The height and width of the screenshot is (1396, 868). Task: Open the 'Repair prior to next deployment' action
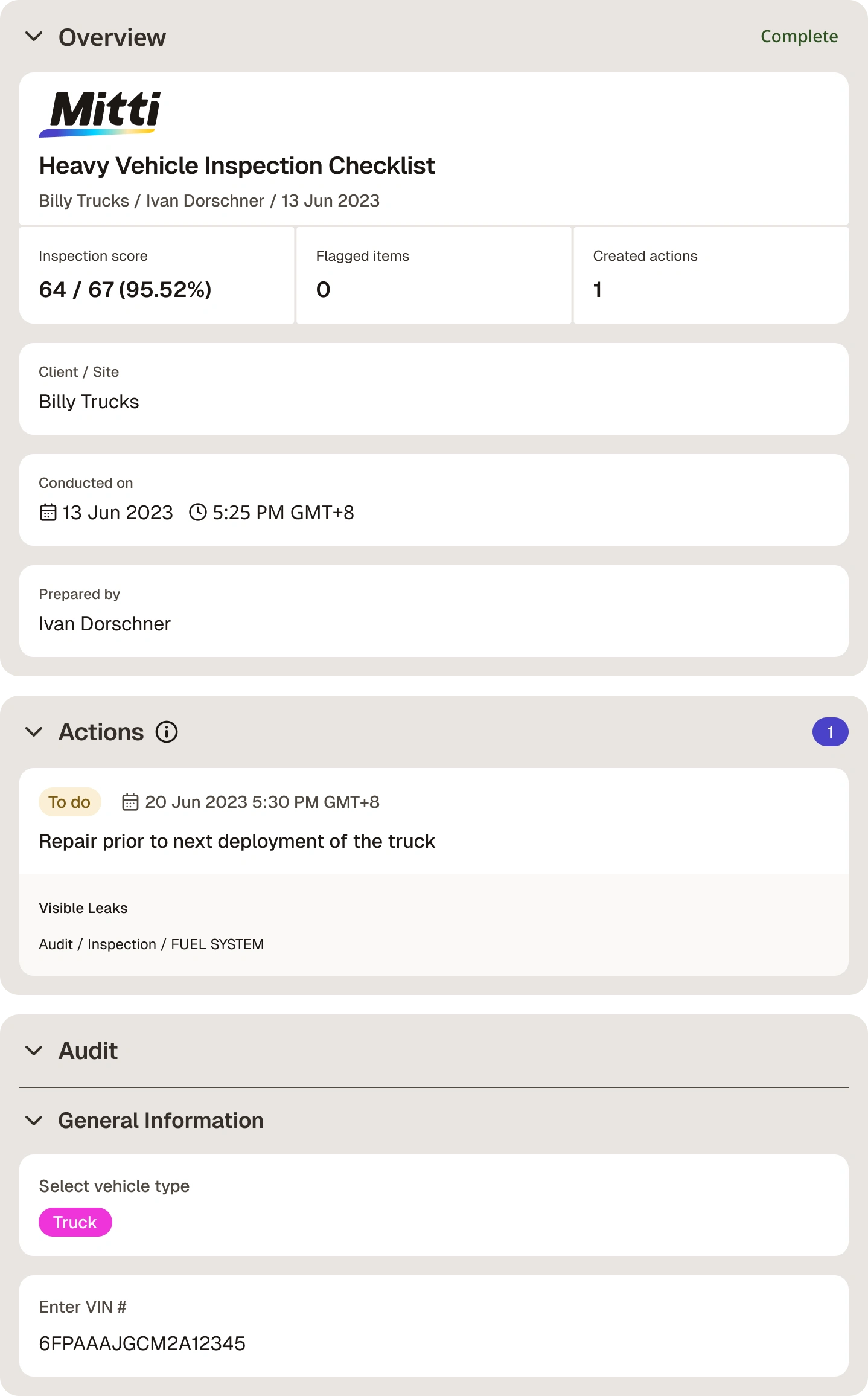tap(237, 841)
